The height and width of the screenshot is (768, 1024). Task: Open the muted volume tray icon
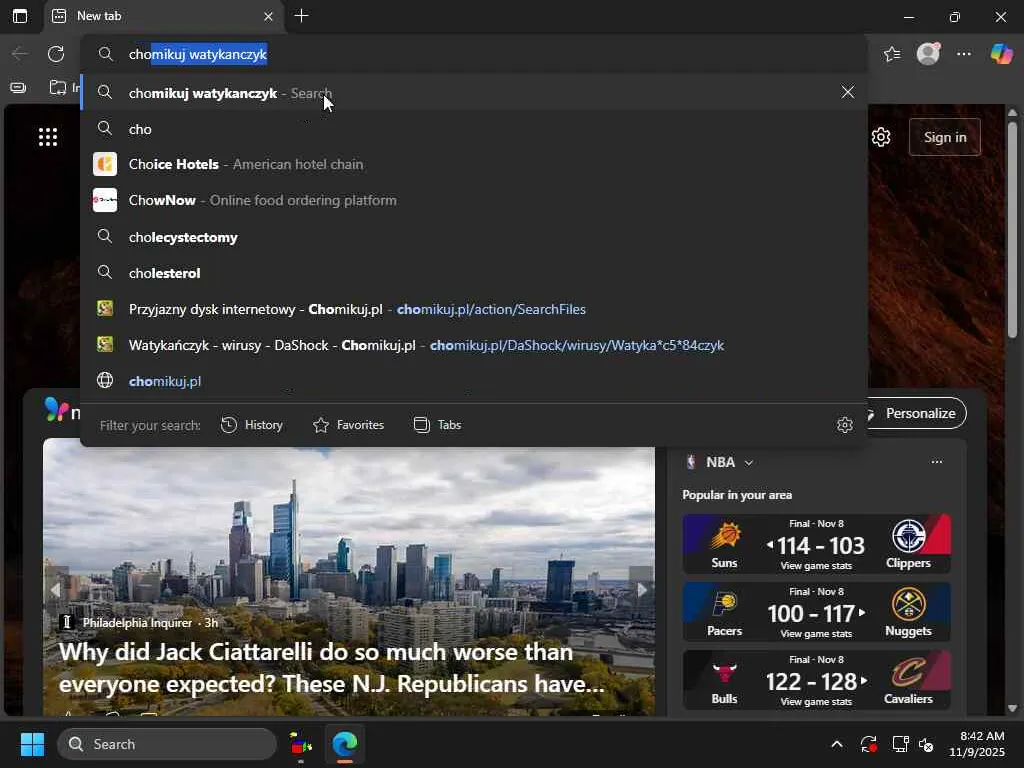(x=926, y=744)
